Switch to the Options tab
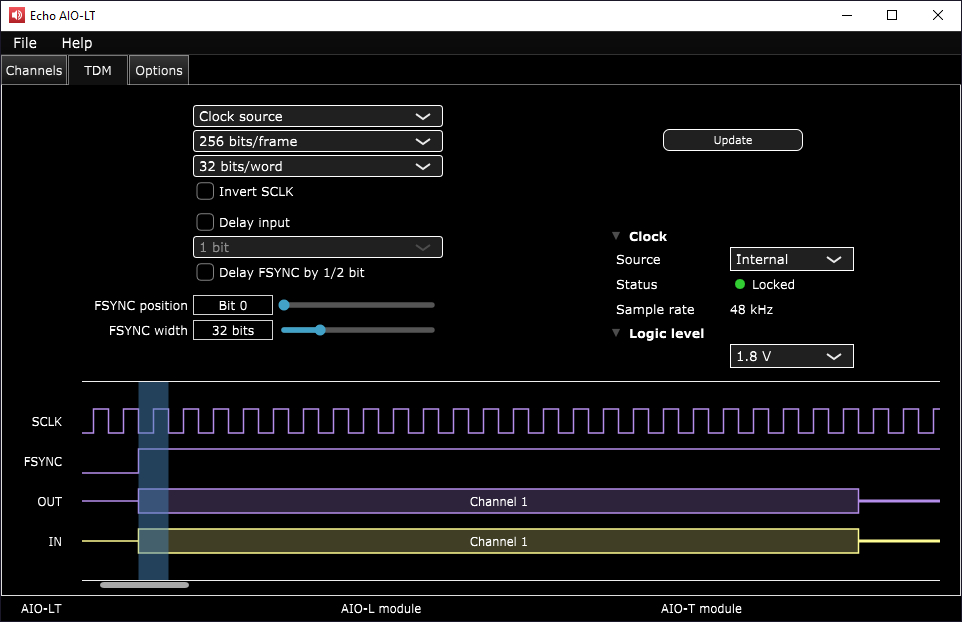The height and width of the screenshot is (622, 962). (x=159, y=71)
